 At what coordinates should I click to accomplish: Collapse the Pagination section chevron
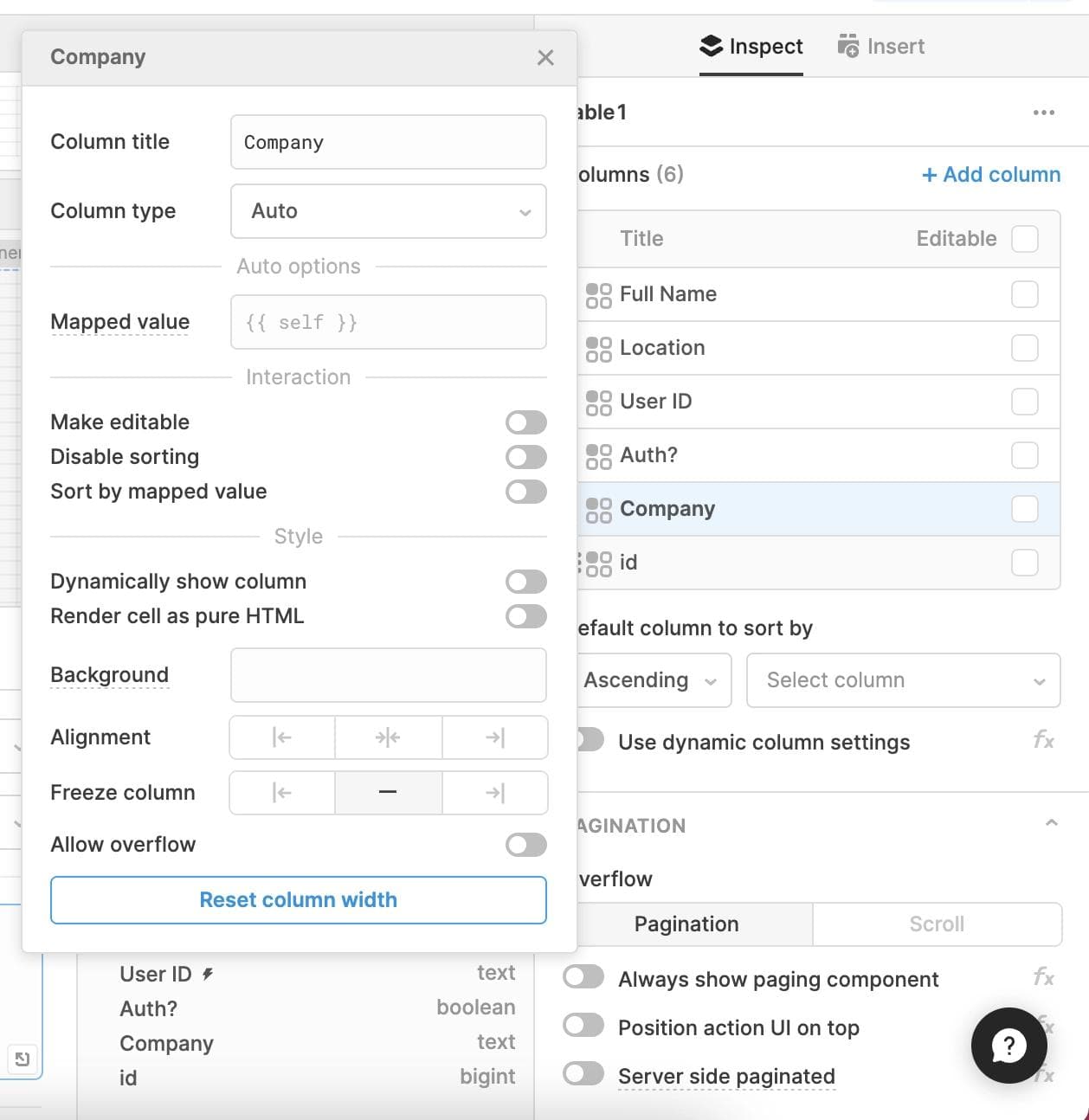coord(1052,823)
